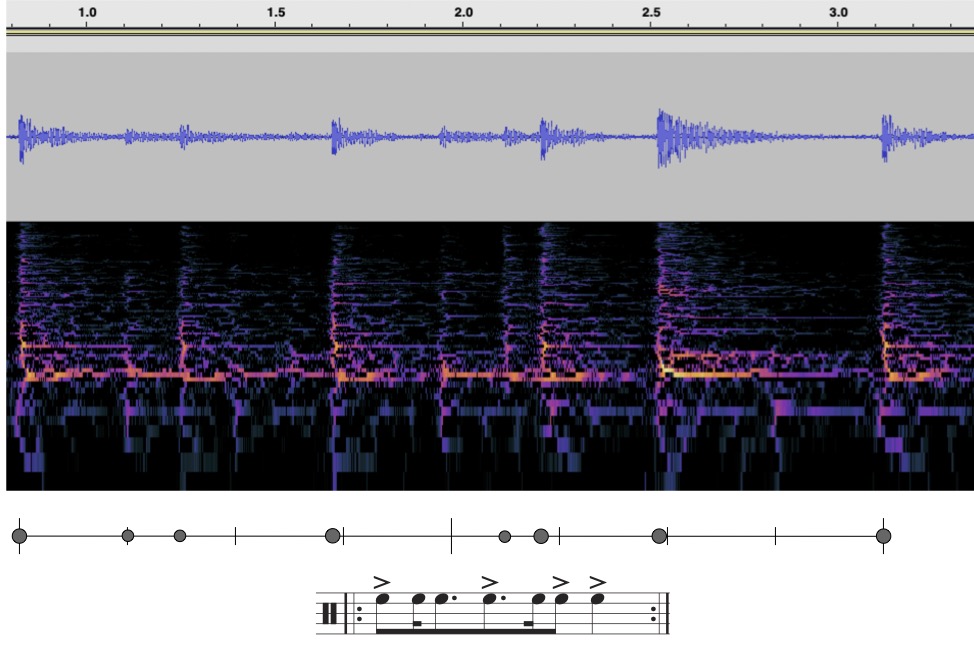Click the first onset dot on the timeline
Screen dimensions: 974x653
(x=19, y=536)
